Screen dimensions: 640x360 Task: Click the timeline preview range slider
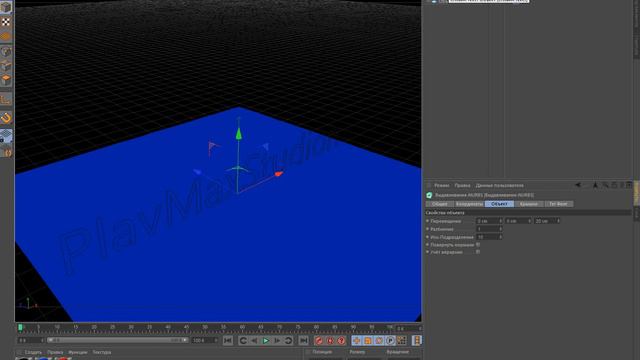click(x=118, y=340)
